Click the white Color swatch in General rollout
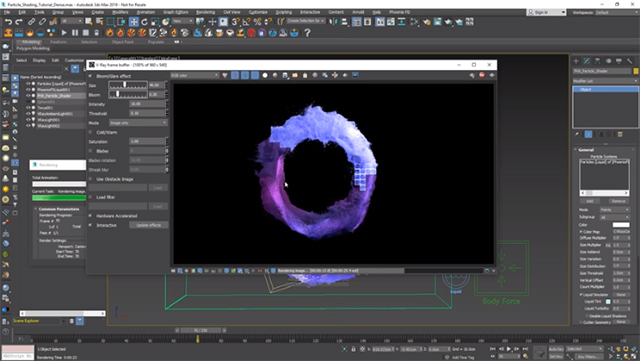 621,225
